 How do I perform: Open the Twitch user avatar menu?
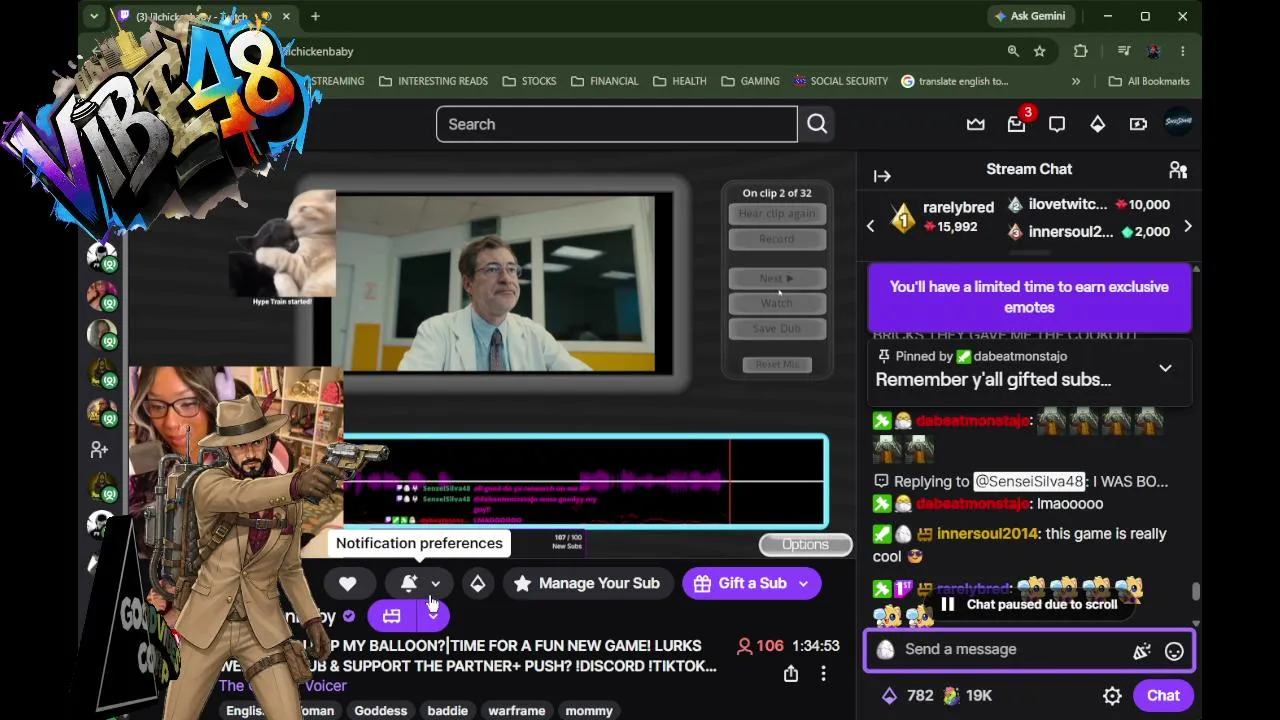(1178, 122)
